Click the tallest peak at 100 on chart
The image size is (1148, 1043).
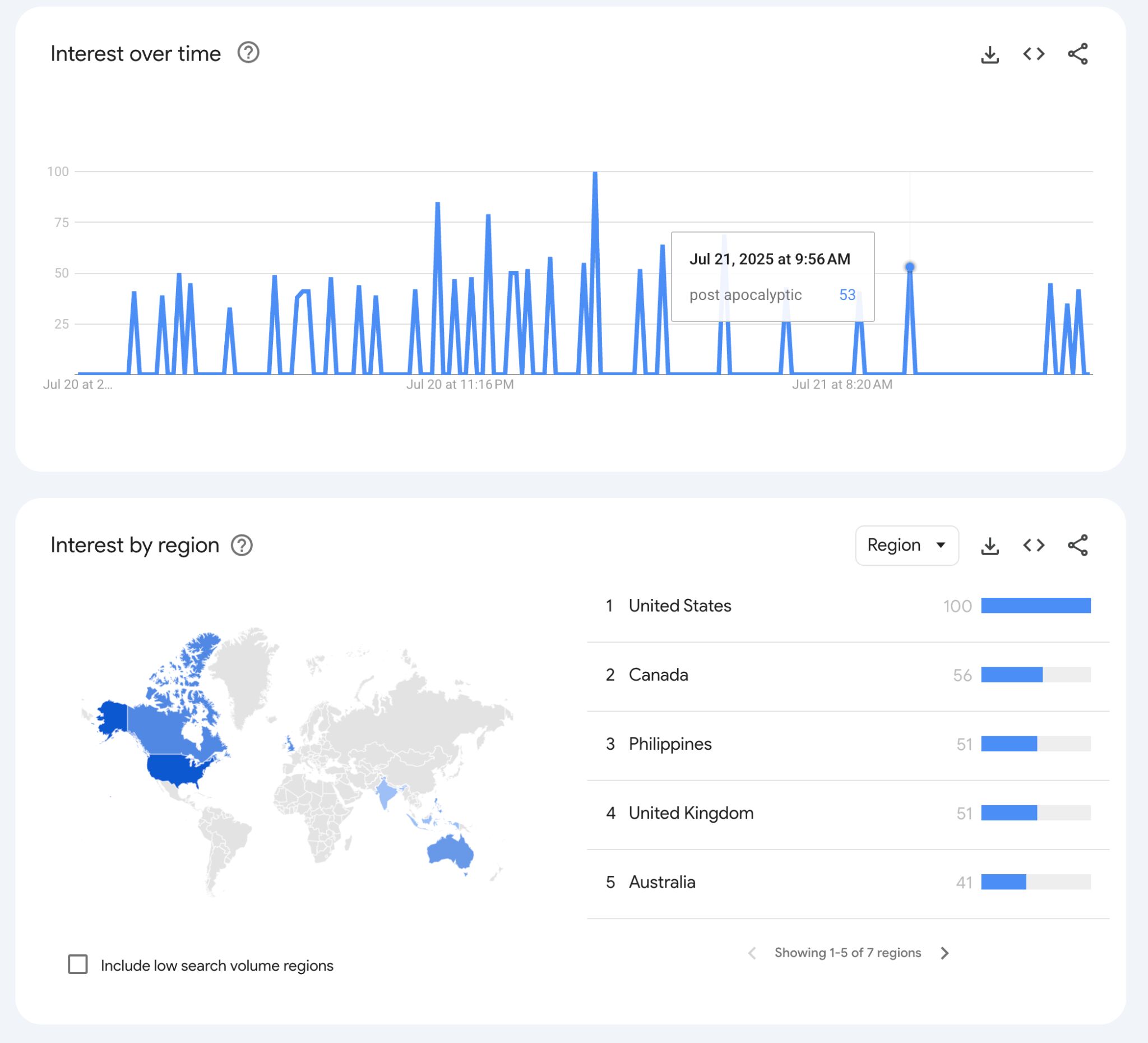tap(595, 174)
